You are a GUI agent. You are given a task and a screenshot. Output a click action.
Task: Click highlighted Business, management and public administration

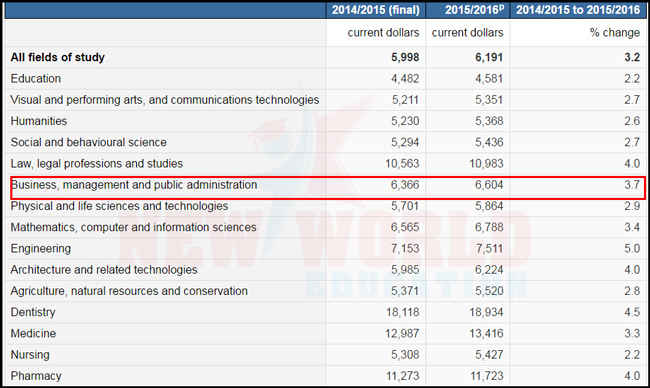[134, 185]
